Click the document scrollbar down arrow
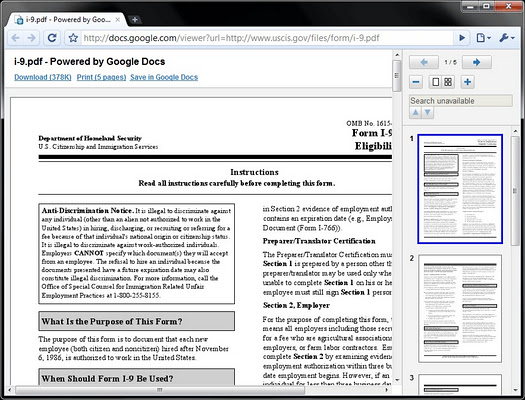The height and width of the screenshot is (400, 525). click(397, 380)
